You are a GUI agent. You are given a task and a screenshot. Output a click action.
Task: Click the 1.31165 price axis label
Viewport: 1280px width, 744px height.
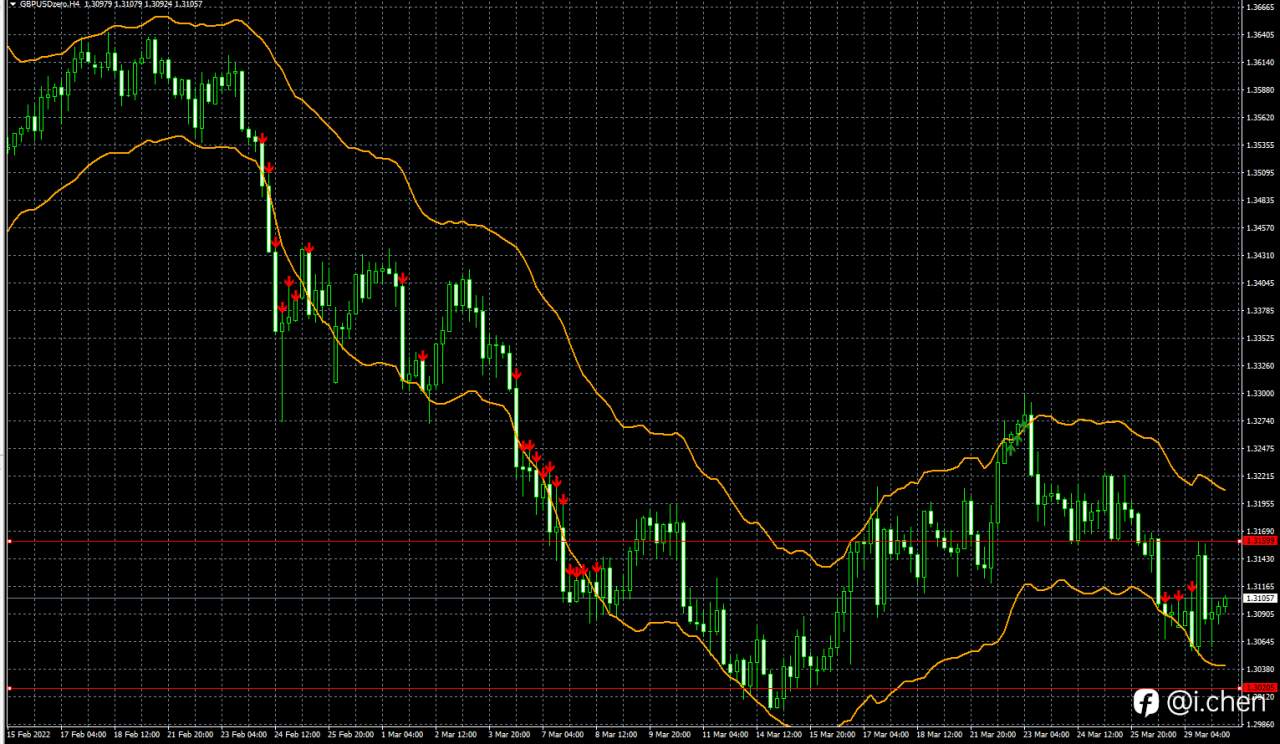pos(1260,587)
